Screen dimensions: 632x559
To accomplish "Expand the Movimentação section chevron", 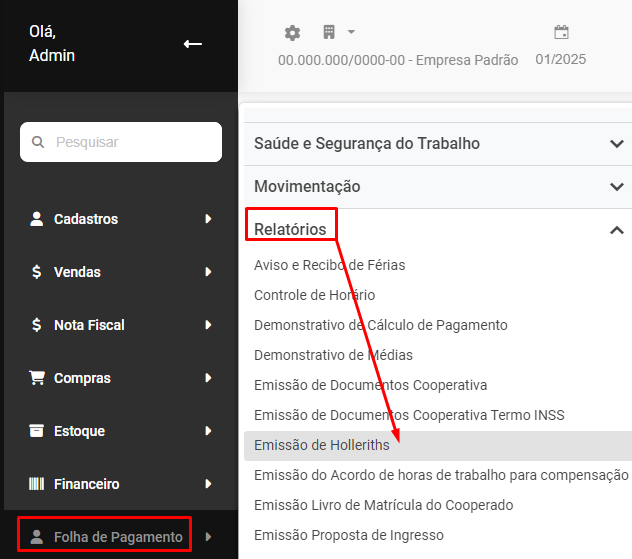I will tap(616, 187).
